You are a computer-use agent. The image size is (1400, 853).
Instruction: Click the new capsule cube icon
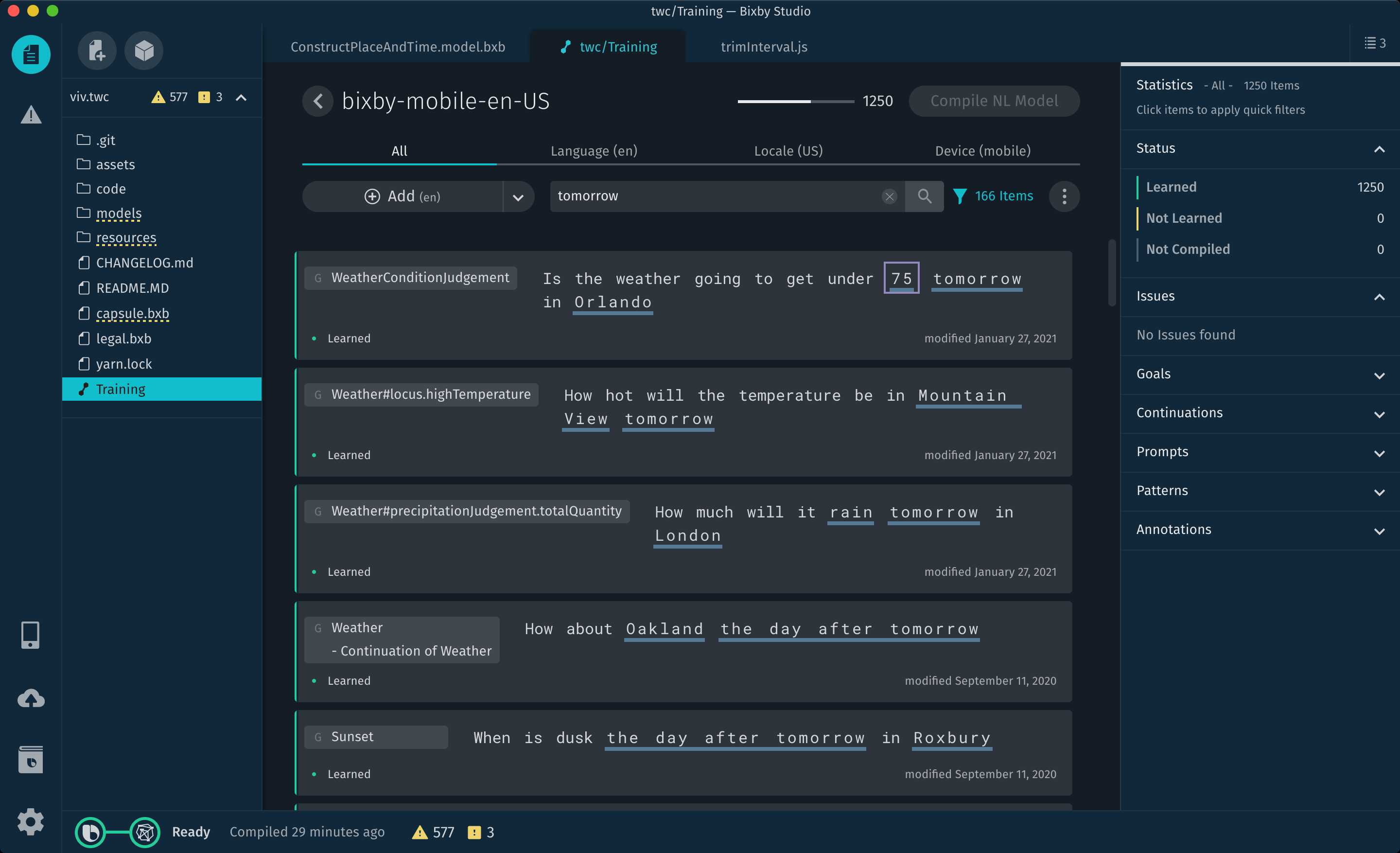[x=144, y=51]
